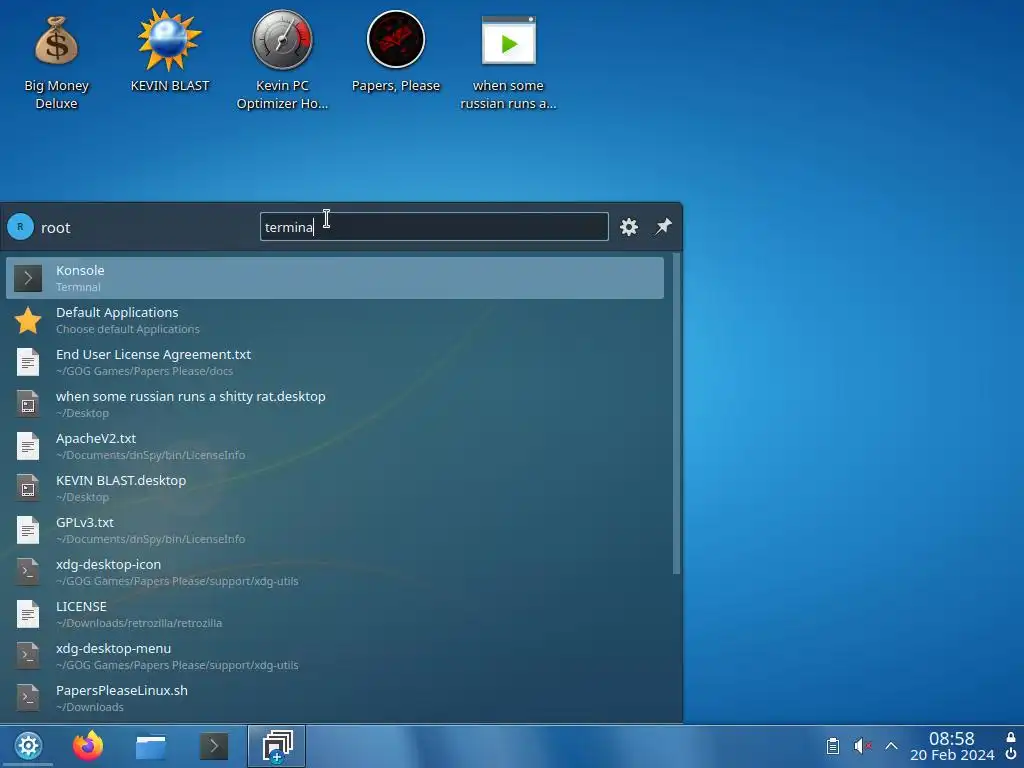This screenshot has width=1024, height=768.
Task: Click the '~/Downloads/retrozilla/retrozilla' path text
Action: click(139, 623)
